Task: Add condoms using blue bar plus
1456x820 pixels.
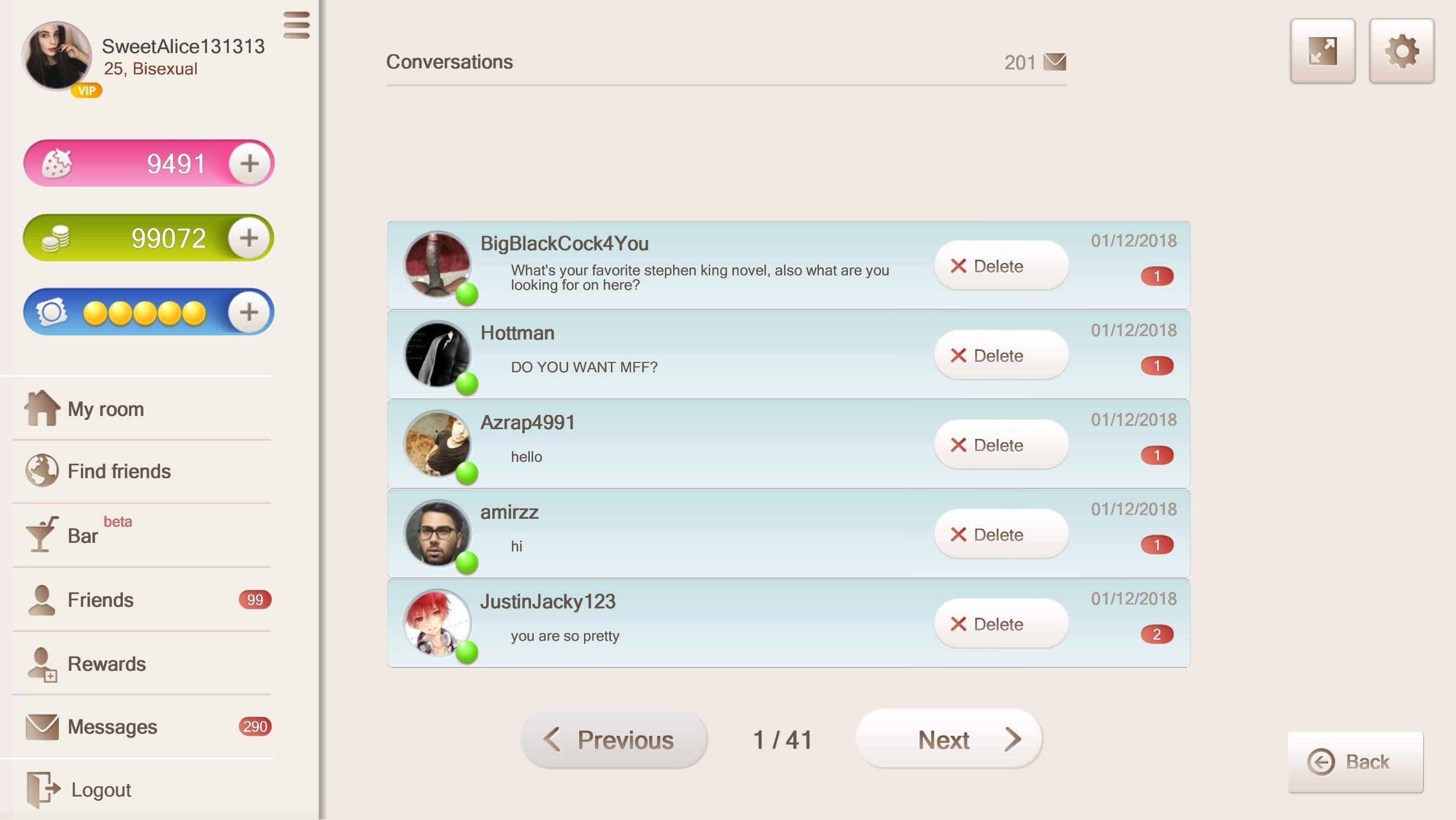Action: pos(249,312)
